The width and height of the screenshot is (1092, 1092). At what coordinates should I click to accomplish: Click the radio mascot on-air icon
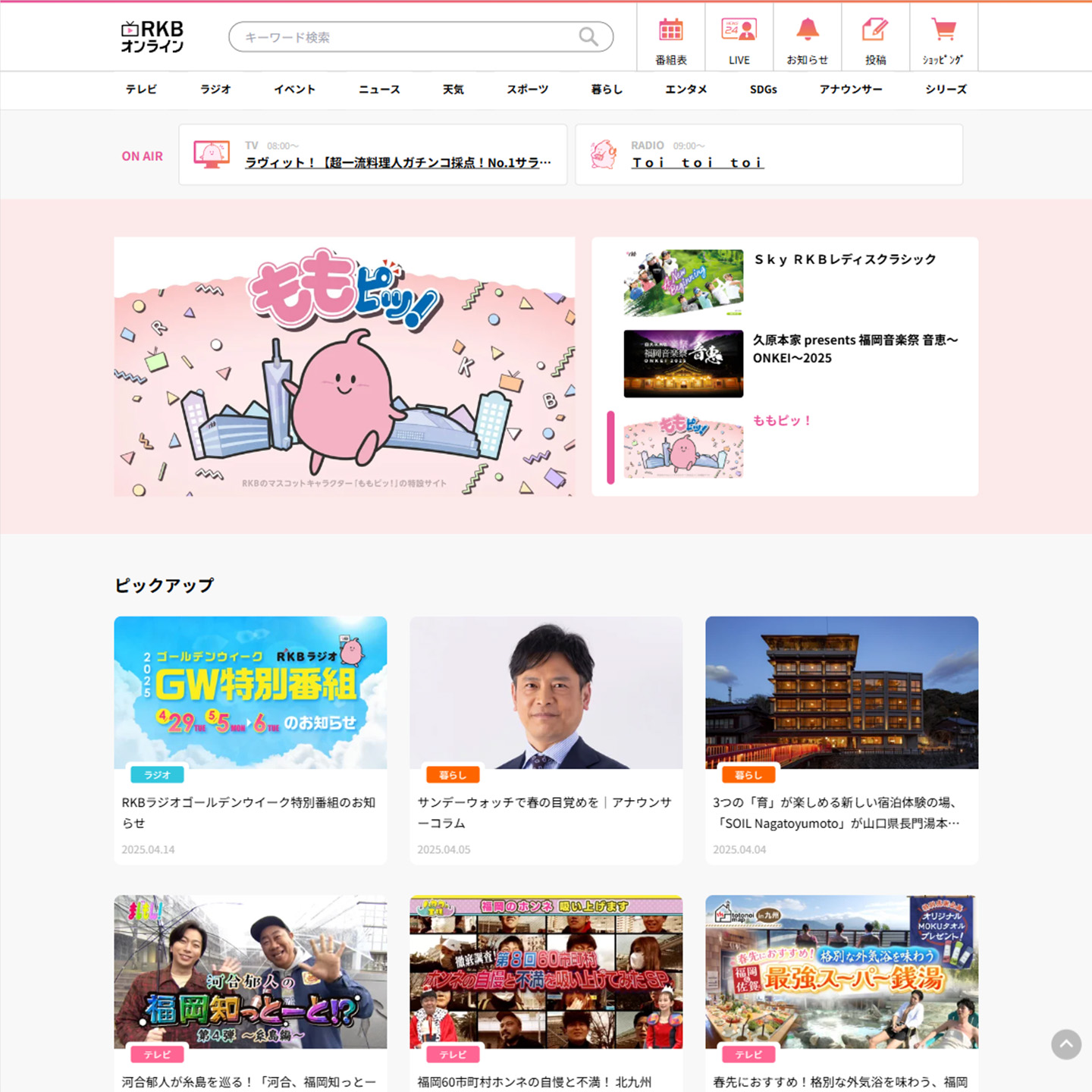pyautogui.click(x=604, y=154)
